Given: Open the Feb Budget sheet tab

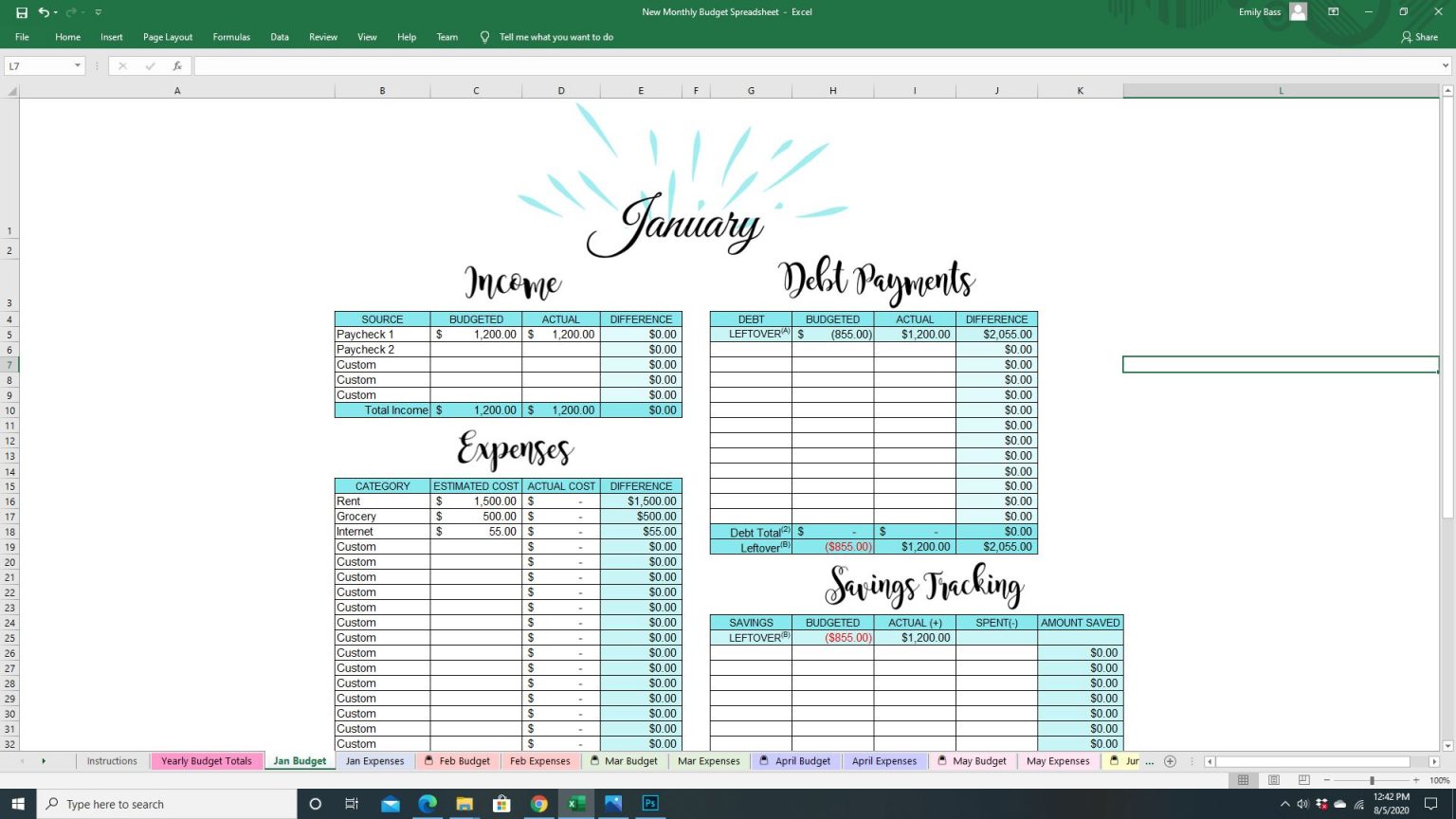Looking at the screenshot, I should [464, 760].
